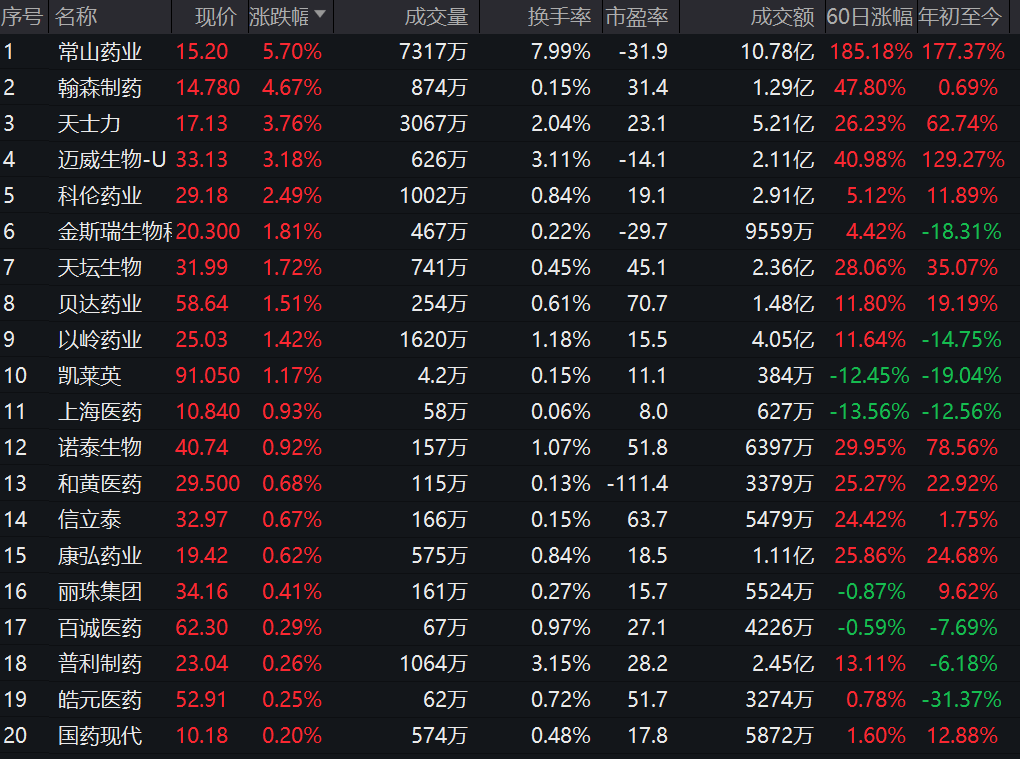
Task: Select the 凯莱英 stock name
Action: pos(89,375)
